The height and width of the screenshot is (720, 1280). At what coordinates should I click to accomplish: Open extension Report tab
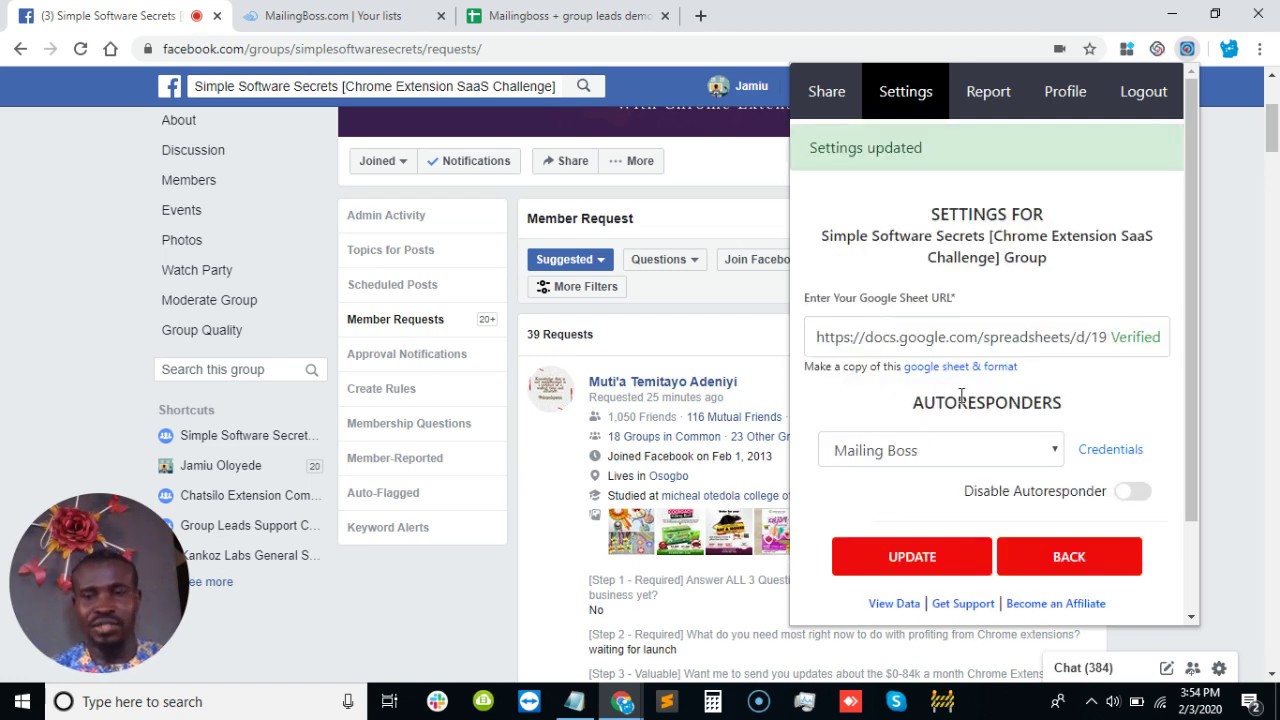pyautogui.click(x=988, y=91)
